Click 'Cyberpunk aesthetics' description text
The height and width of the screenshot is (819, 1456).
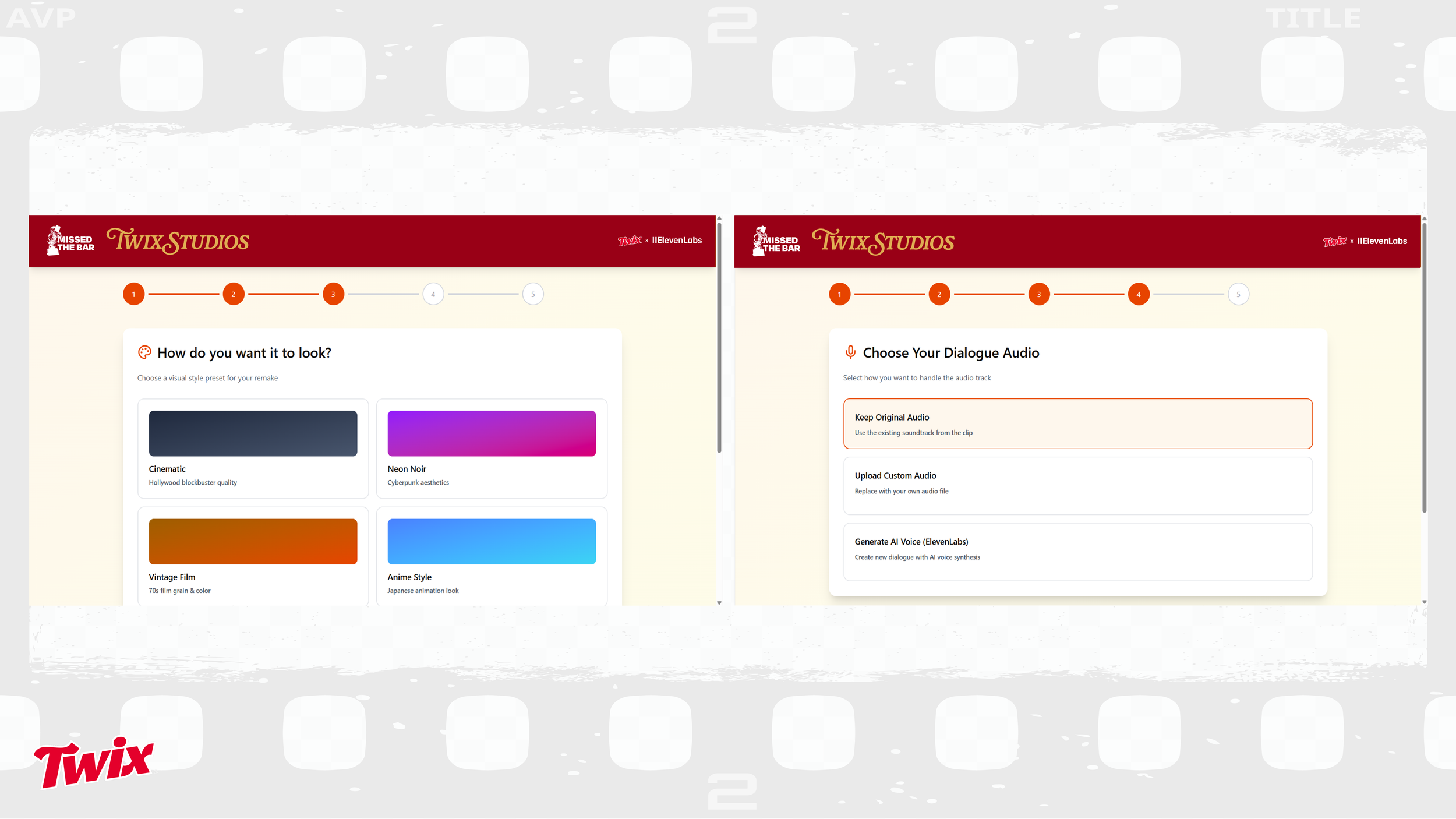pos(418,482)
